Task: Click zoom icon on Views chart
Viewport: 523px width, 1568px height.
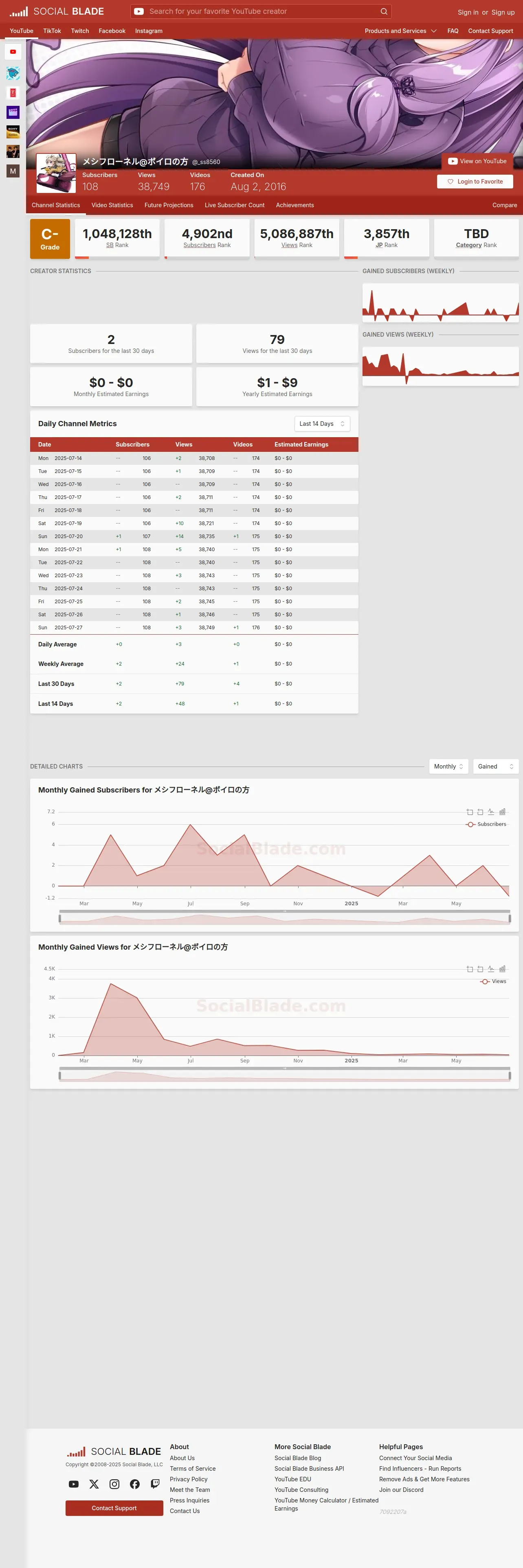Action: (x=469, y=969)
